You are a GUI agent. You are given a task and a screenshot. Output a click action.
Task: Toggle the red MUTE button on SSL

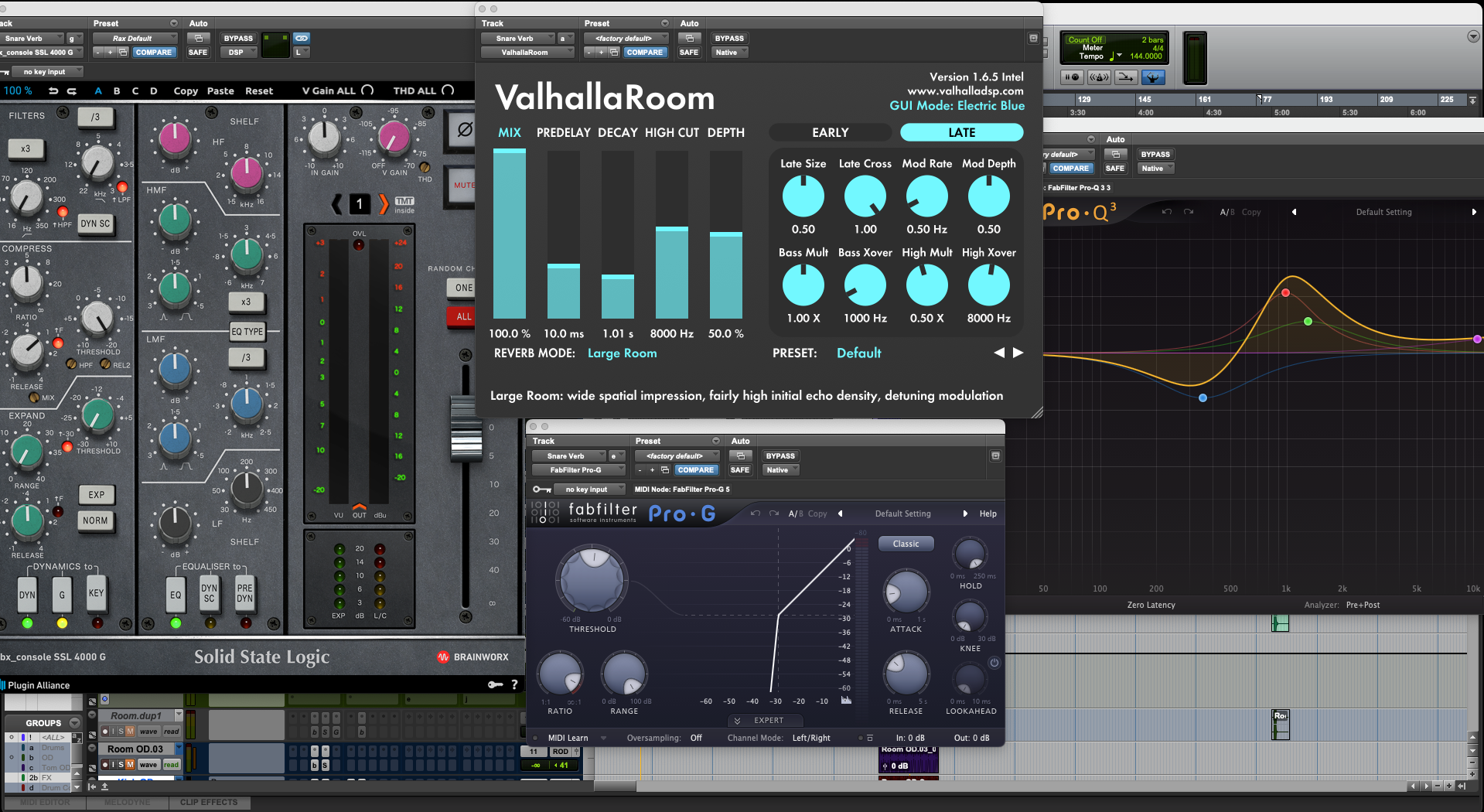pos(462,185)
